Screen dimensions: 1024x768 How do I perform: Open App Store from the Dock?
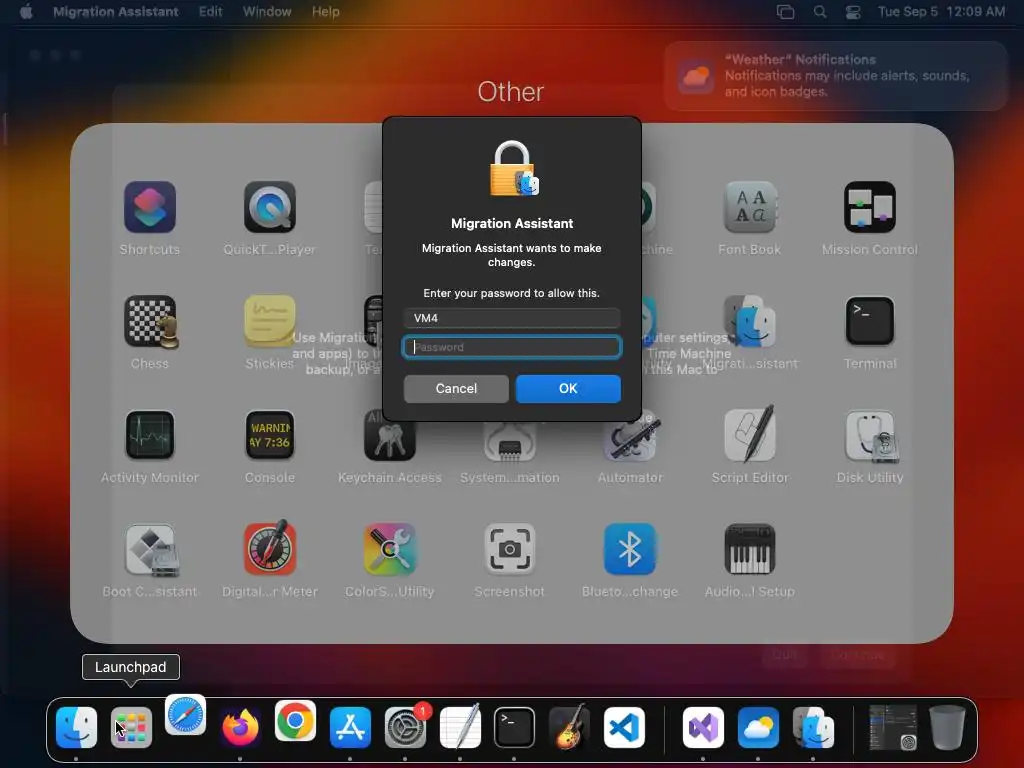[350, 727]
